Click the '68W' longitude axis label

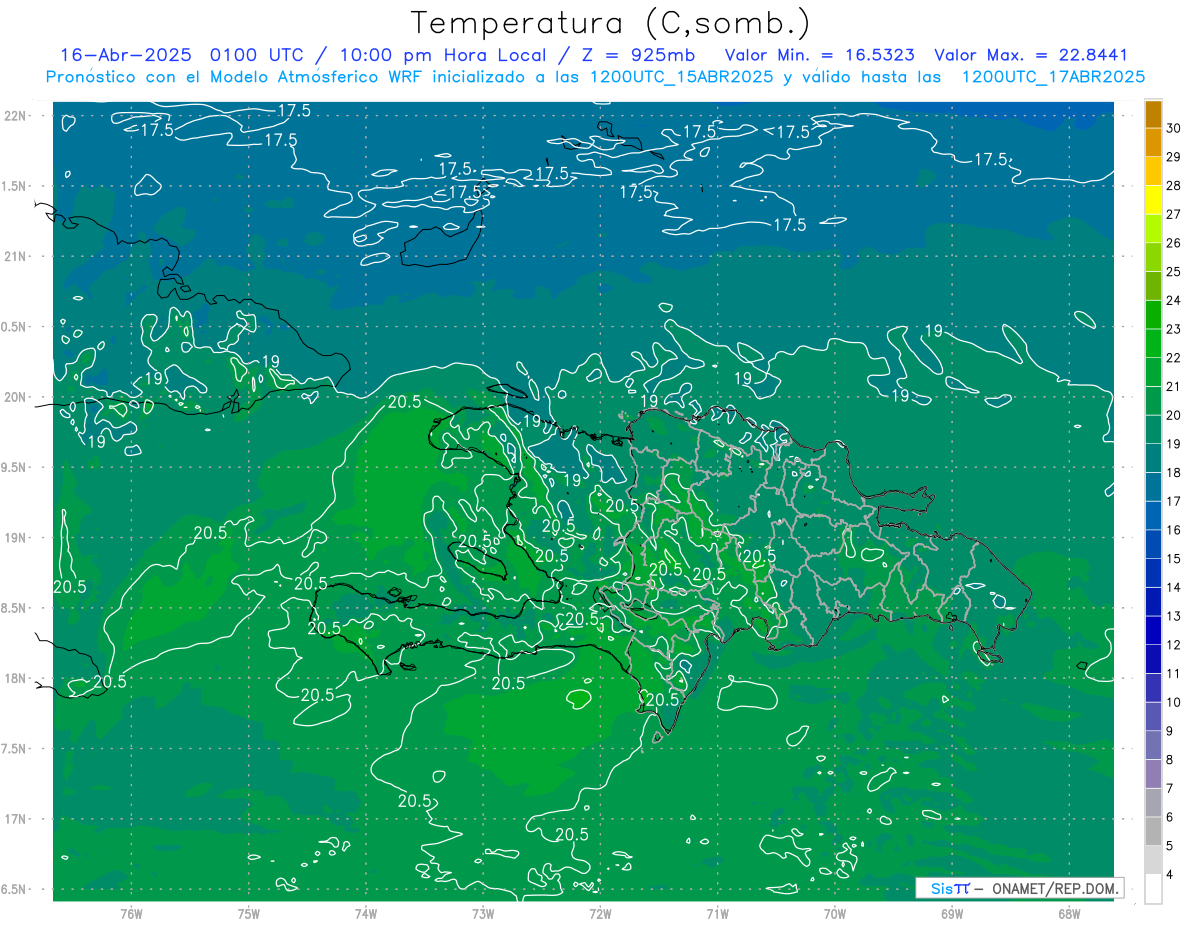coord(1069,914)
